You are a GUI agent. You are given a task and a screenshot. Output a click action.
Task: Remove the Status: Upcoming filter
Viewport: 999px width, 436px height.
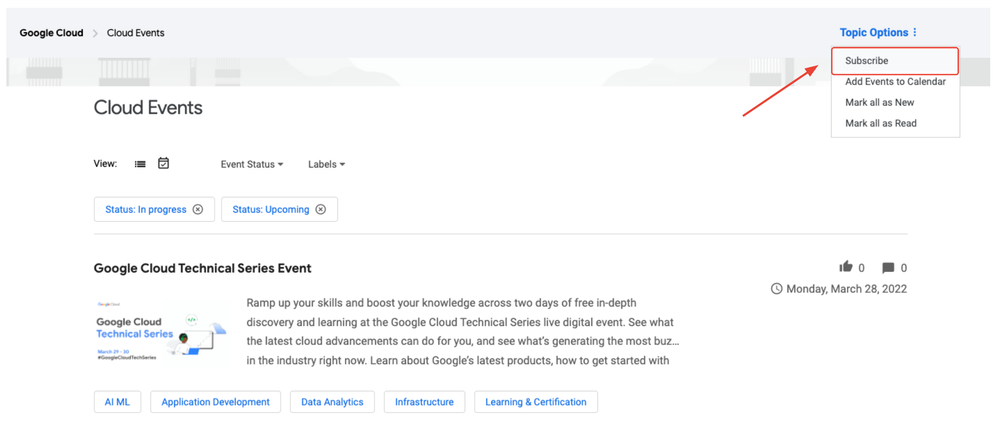click(x=320, y=209)
